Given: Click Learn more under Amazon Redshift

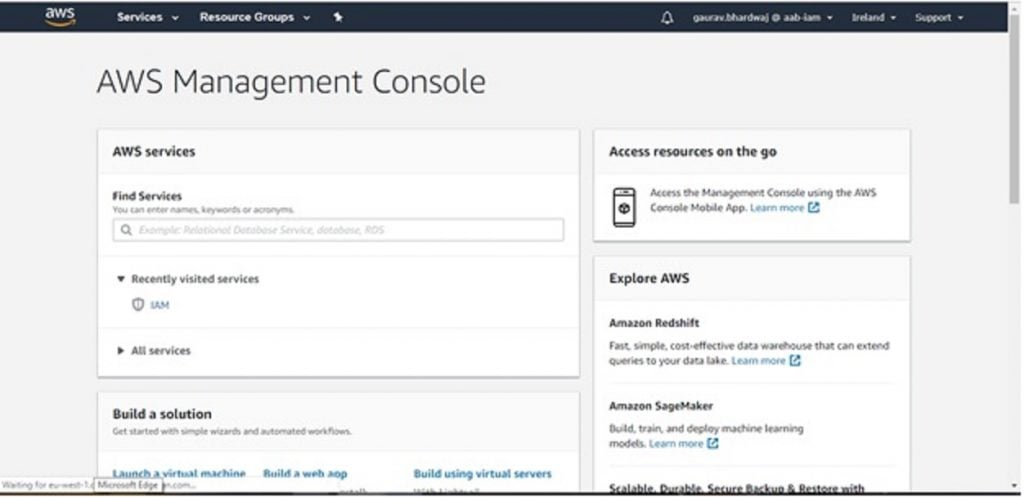Looking at the screenshot, I should pos(758,361).
